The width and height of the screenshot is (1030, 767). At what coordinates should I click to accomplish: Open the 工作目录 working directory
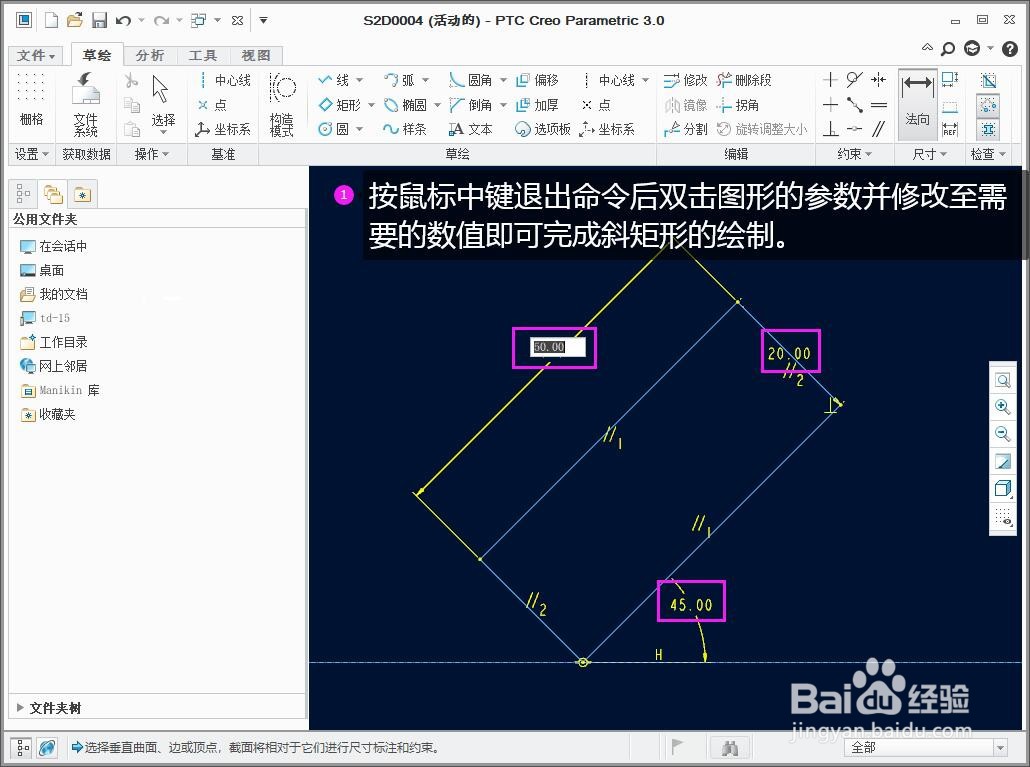(54, 342)
